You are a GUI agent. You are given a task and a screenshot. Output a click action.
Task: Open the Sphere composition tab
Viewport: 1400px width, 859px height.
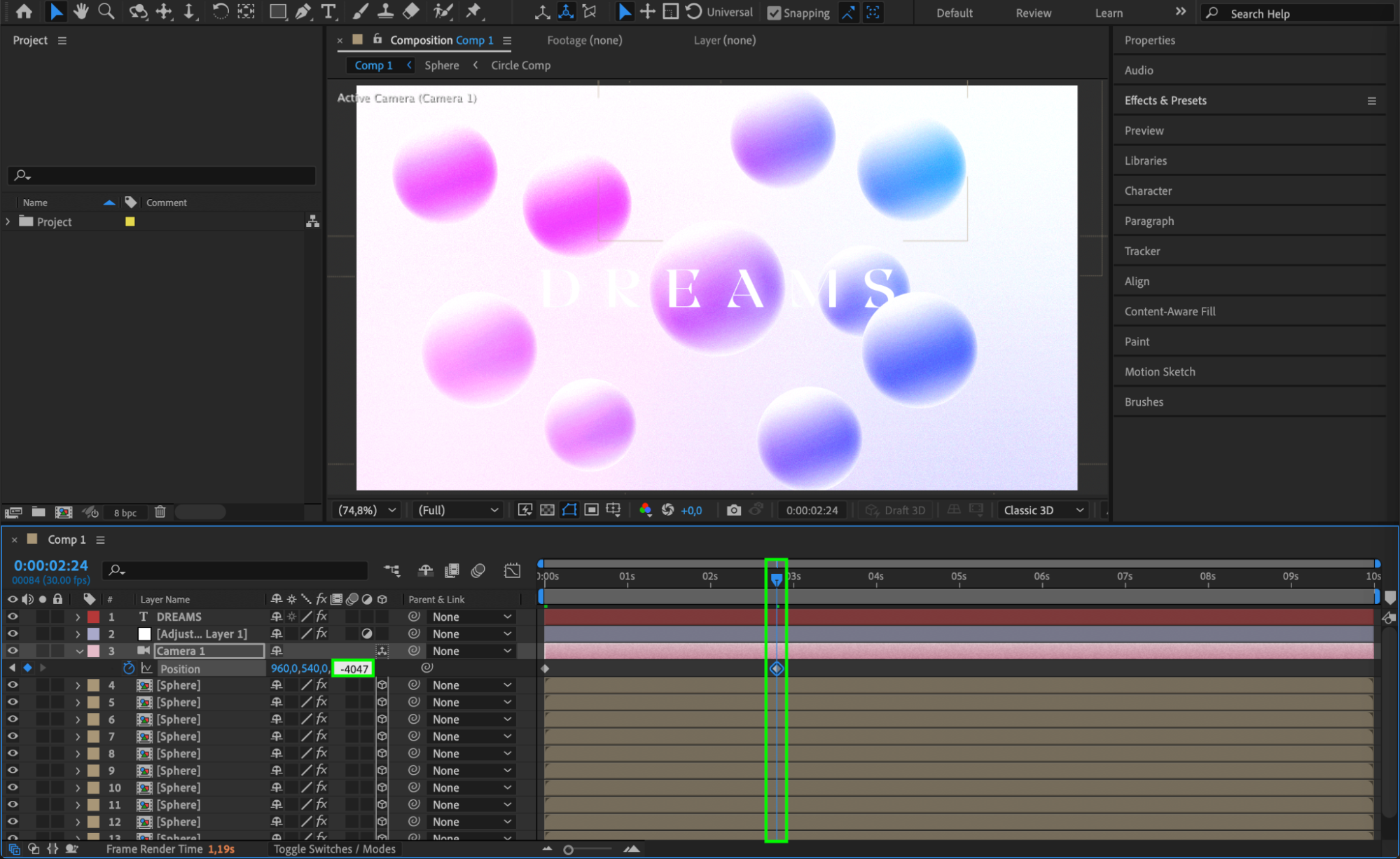[x=442, y=65]
